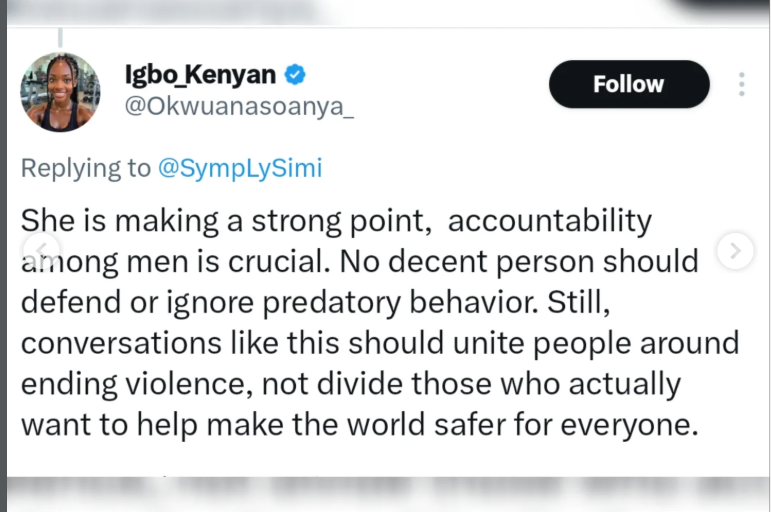Viewport: 771px width, 512px height.
Task: Open Igbo_Kenyan's profile picture
Action: point(60,92)
